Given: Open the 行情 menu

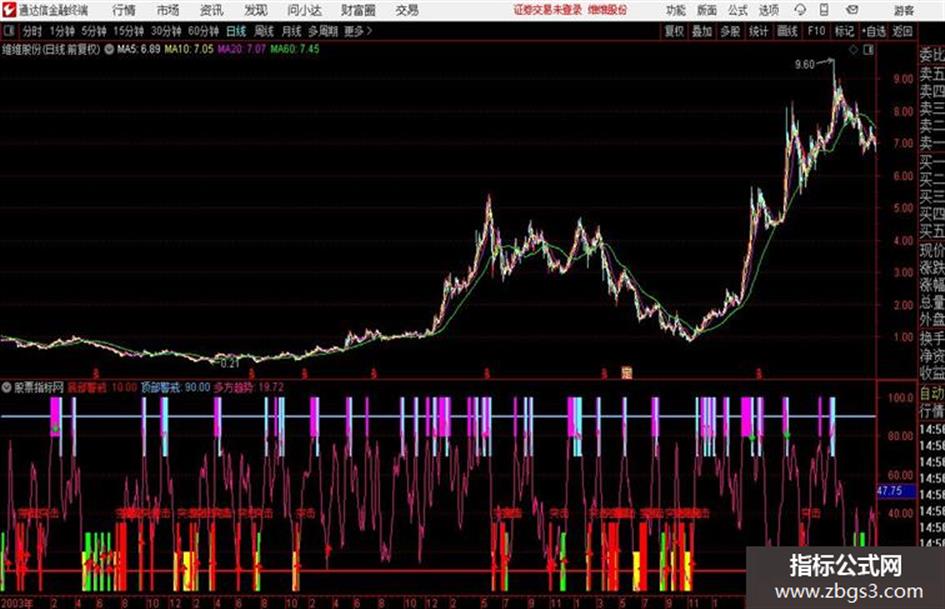Looking at the screenshot, I should pos(124,10).
